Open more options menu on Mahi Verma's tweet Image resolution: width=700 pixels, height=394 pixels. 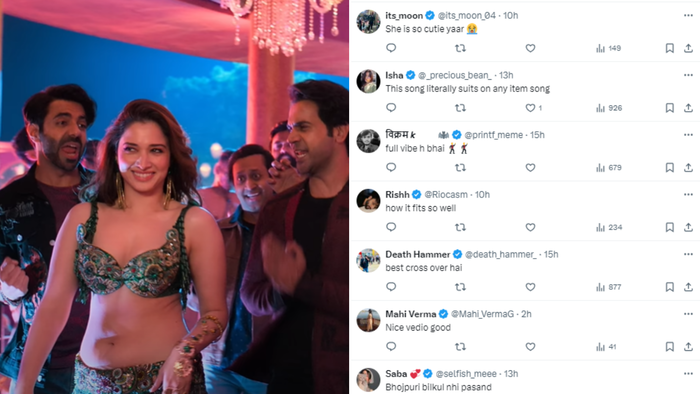pyautogui.click(x=688, y=314)
